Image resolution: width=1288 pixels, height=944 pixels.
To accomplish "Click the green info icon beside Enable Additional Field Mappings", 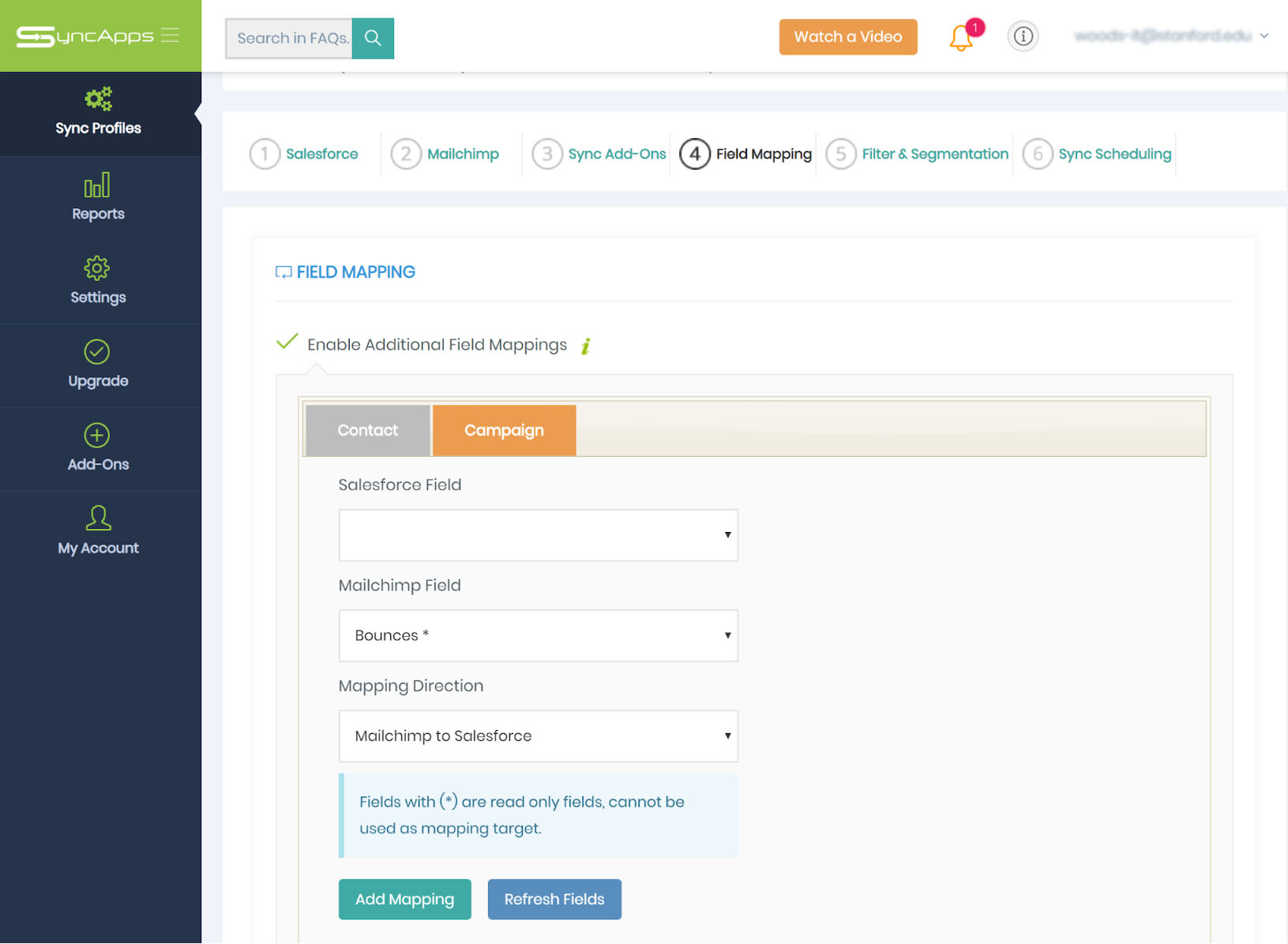I will pyautogui.click(x=586, y=346).
